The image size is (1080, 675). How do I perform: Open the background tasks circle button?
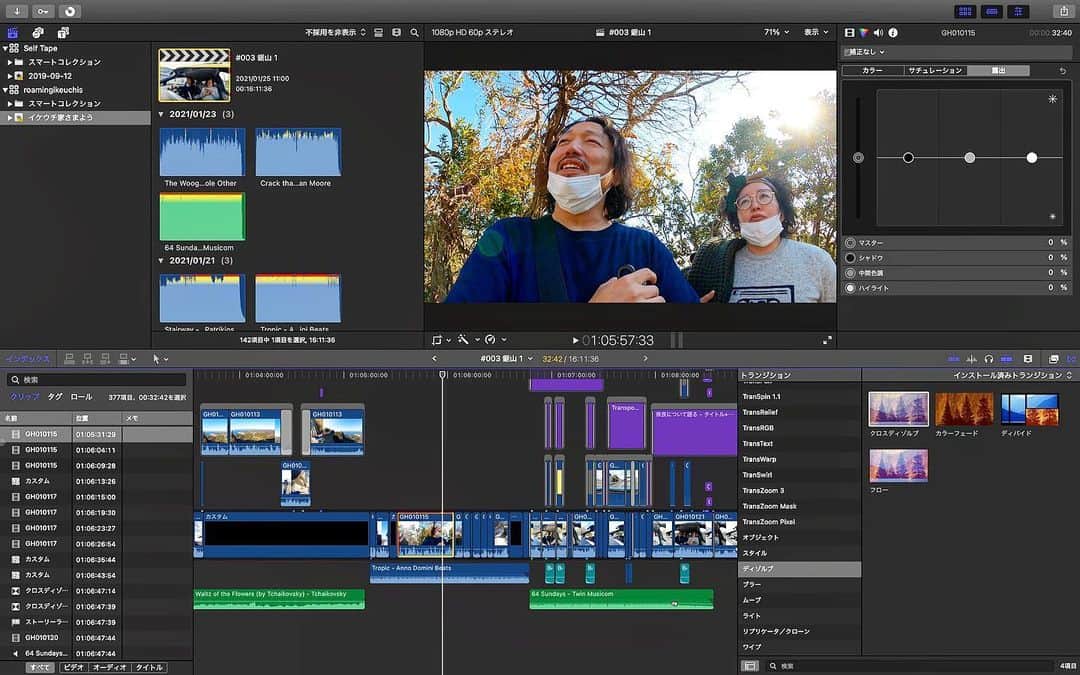point(70,12)
